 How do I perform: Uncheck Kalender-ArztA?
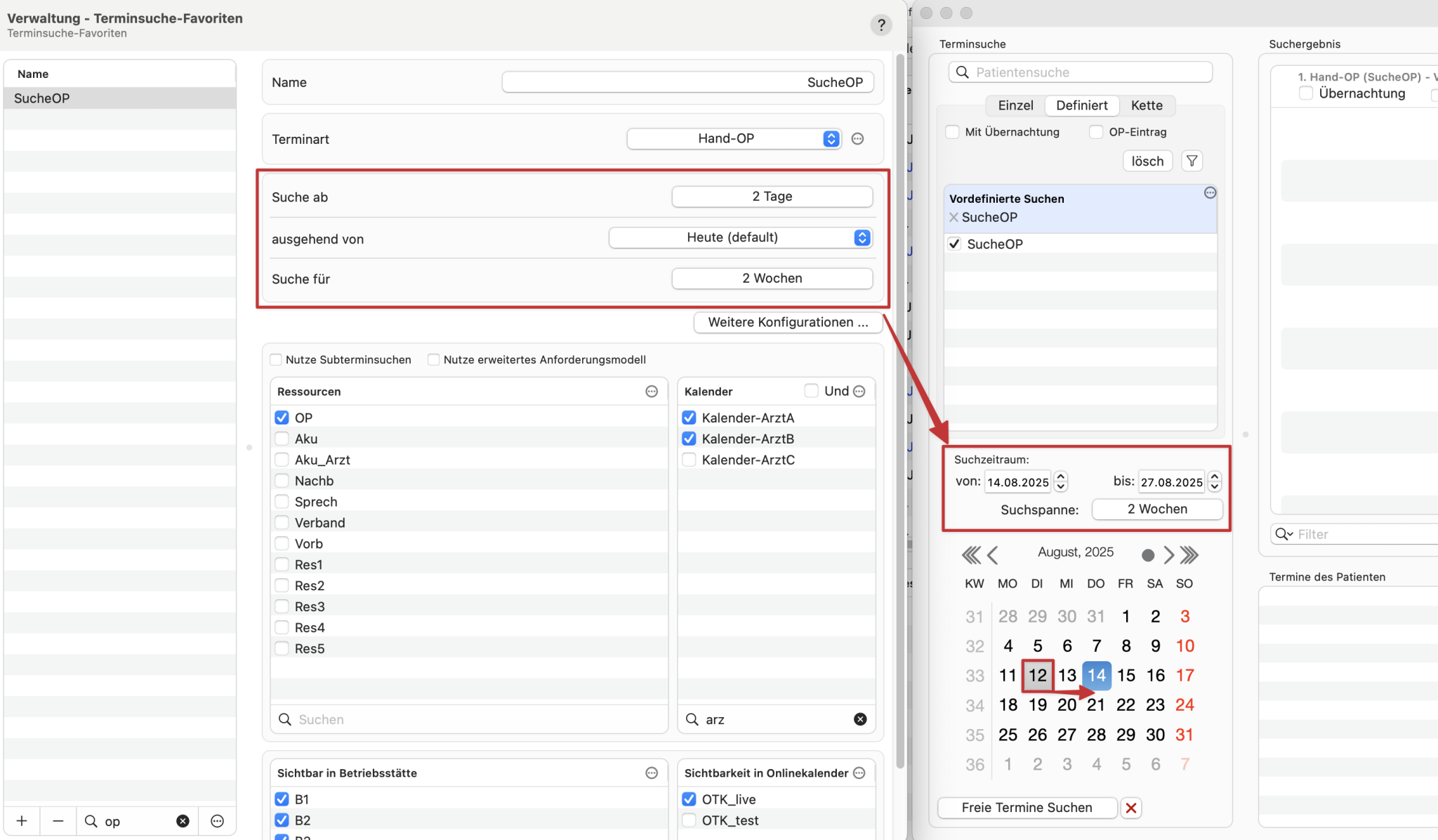[690, 418]
